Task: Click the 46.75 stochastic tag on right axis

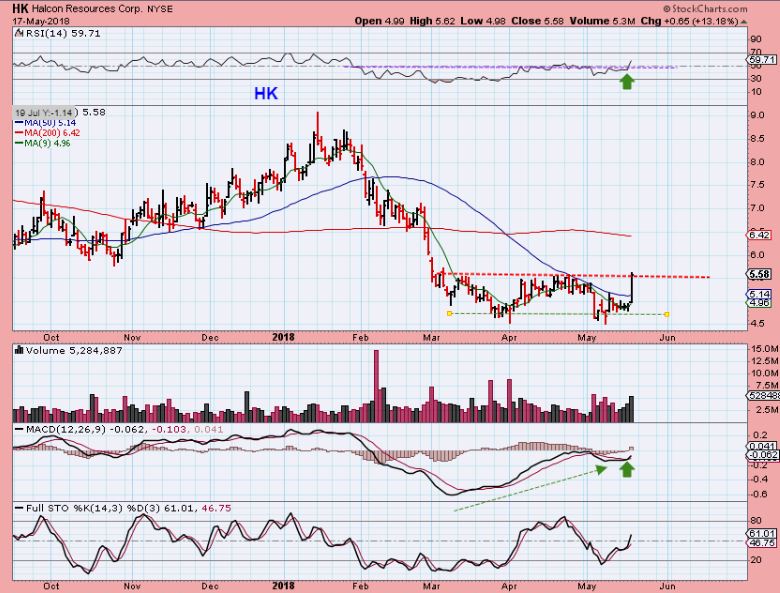Action: tap(761, 543)
